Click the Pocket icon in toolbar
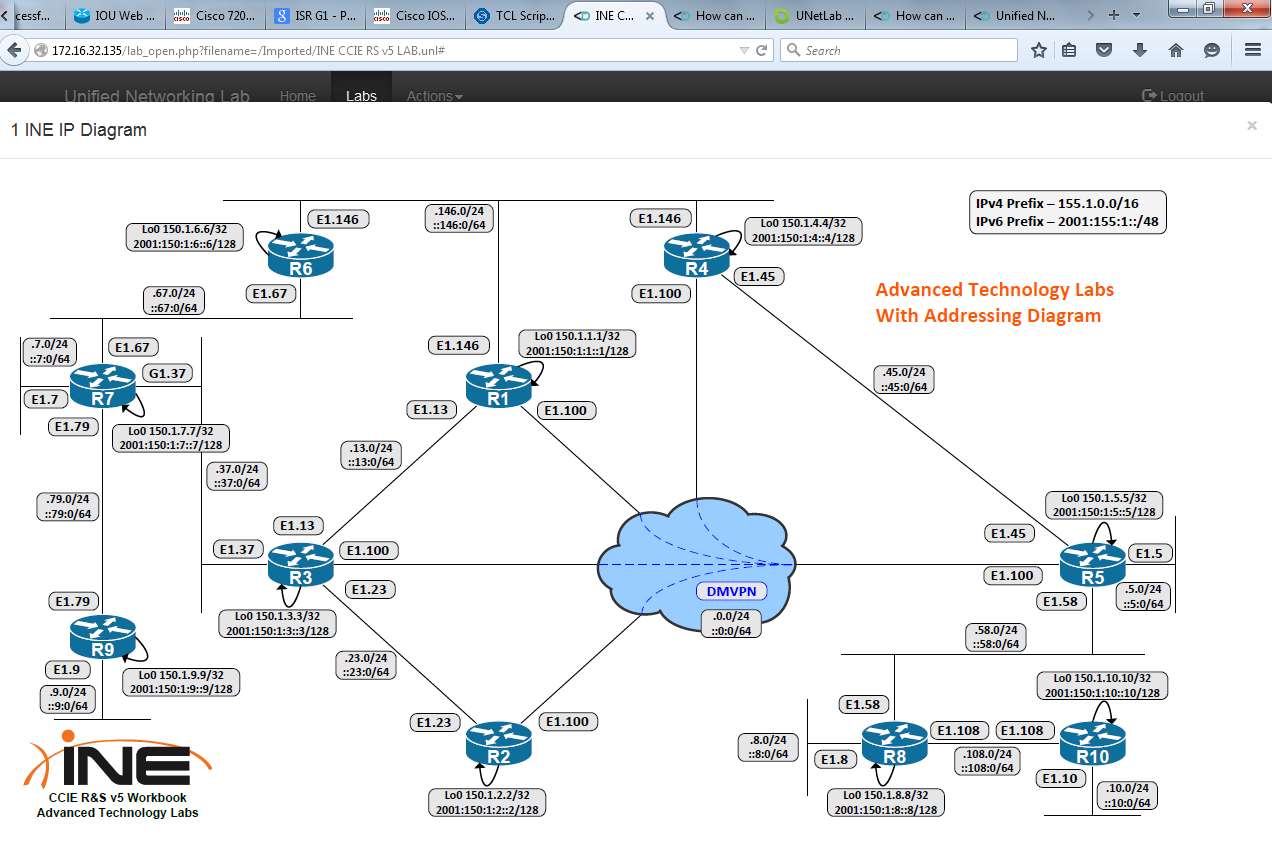The width and height of the screenshot is (1272, 845). point(1104,50)
